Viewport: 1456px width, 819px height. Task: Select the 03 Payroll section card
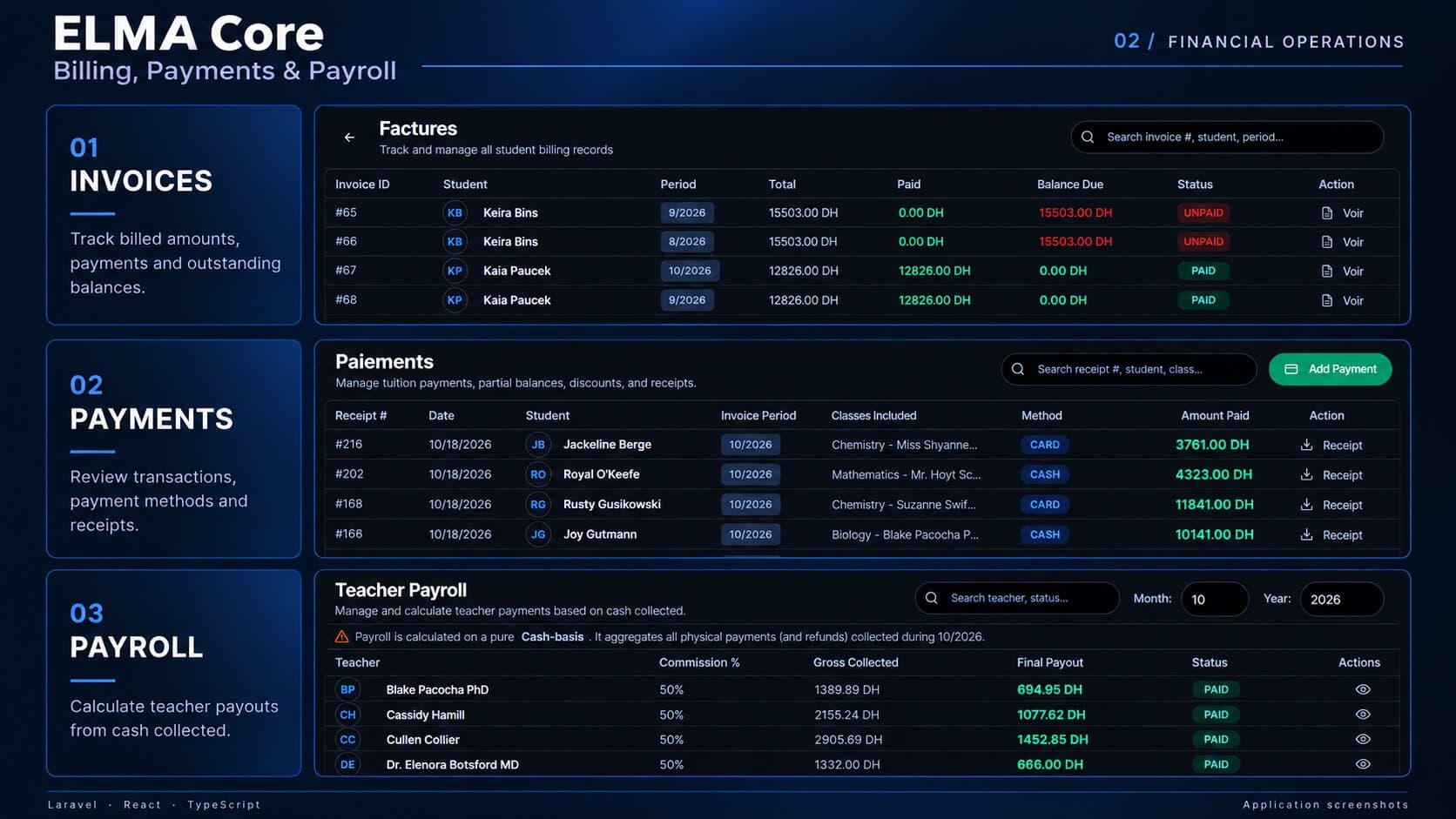point(173,673)
